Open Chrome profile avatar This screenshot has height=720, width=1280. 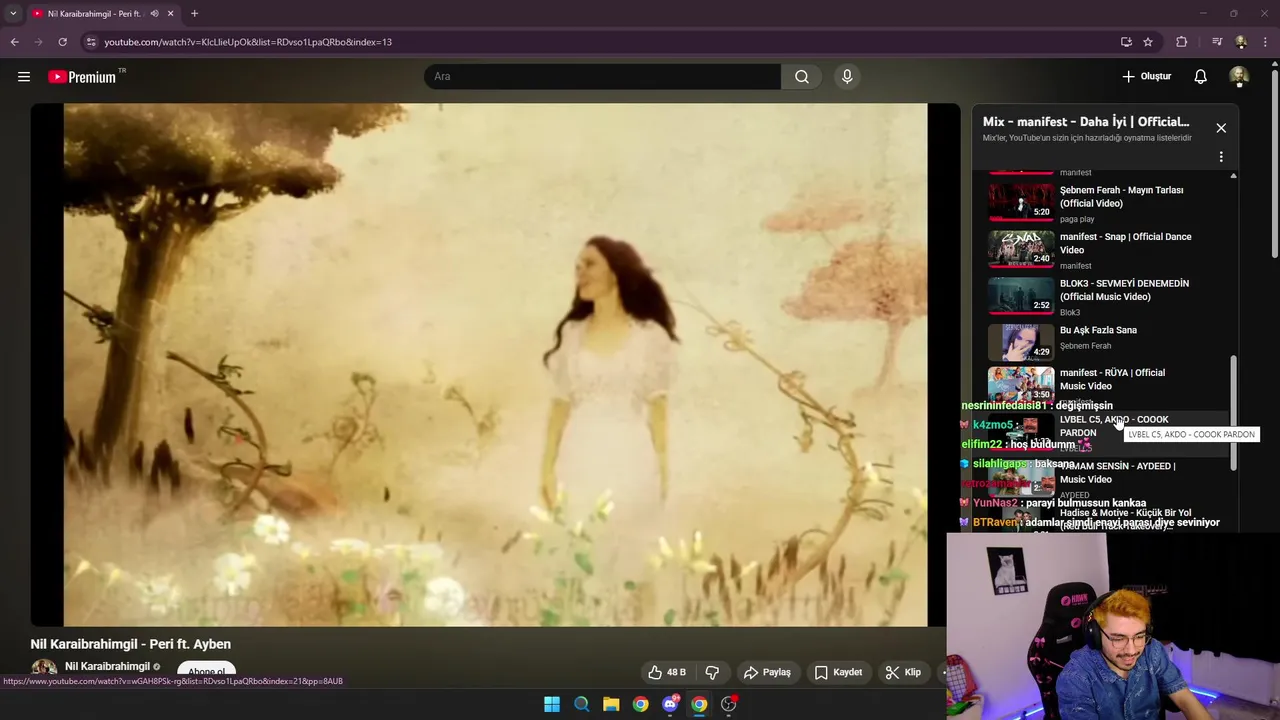[x=1241, y=42]
